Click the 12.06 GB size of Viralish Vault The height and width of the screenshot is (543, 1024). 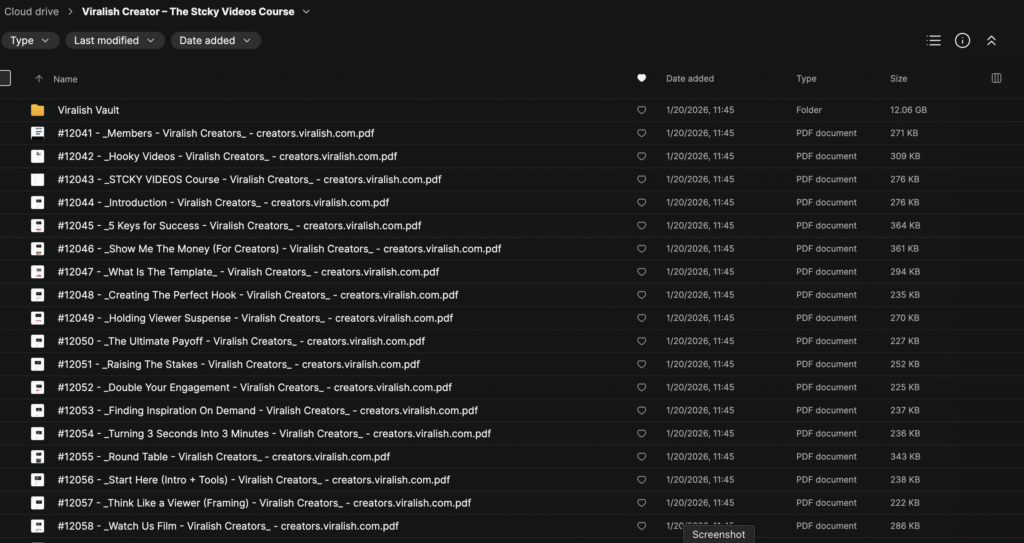908,110
